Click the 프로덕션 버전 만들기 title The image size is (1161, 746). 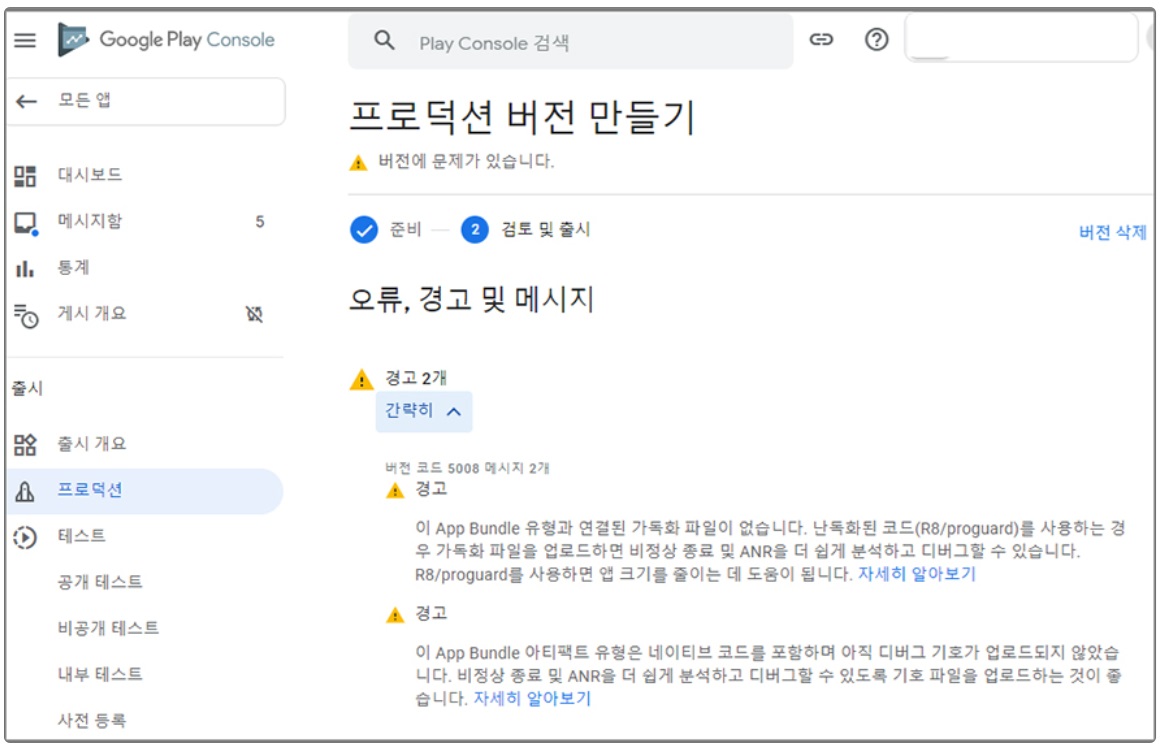tap(522, 117)
